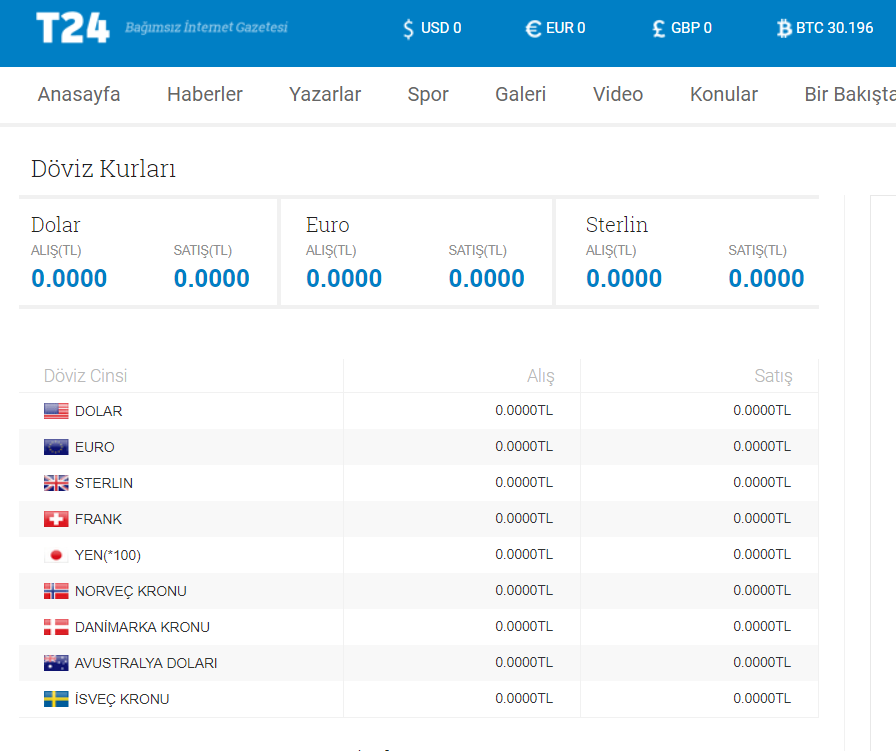Click the US flag next to DOLAR
This screenshot has height=751, width=896.
click(x=56, y=411)
